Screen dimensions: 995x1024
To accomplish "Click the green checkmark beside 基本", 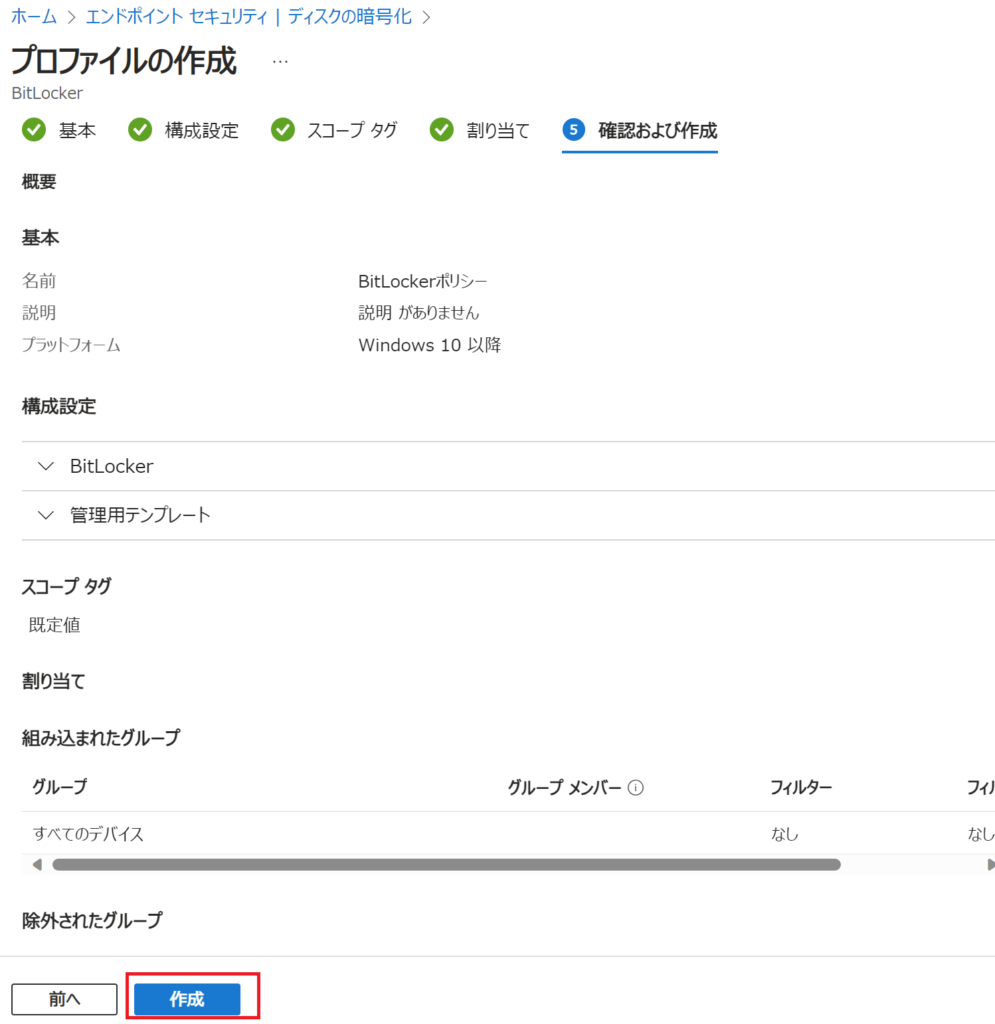I will coord(34,130).
